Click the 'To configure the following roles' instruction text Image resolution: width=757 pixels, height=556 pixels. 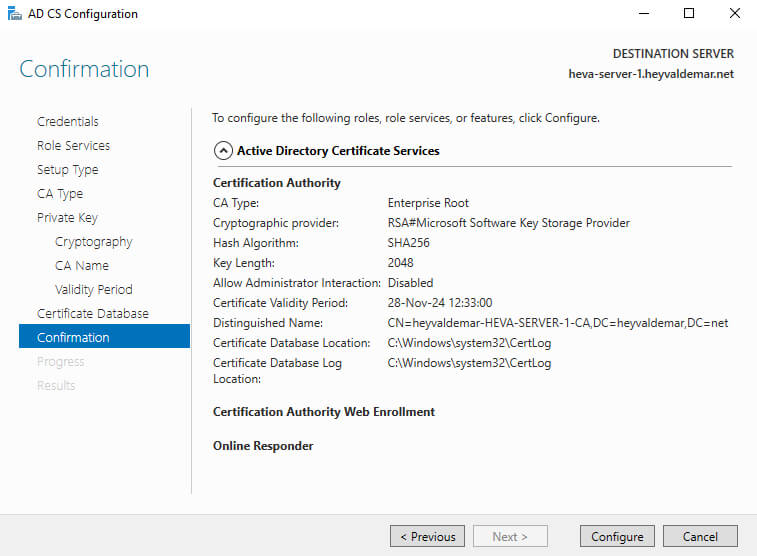[x=406, y=118]
